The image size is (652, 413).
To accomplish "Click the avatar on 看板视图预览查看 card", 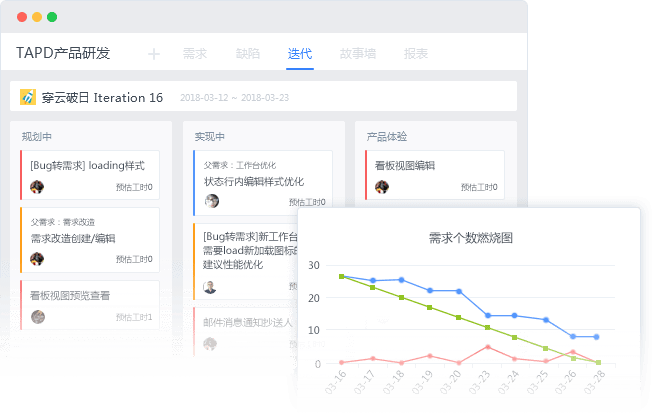I will (38, 317).
